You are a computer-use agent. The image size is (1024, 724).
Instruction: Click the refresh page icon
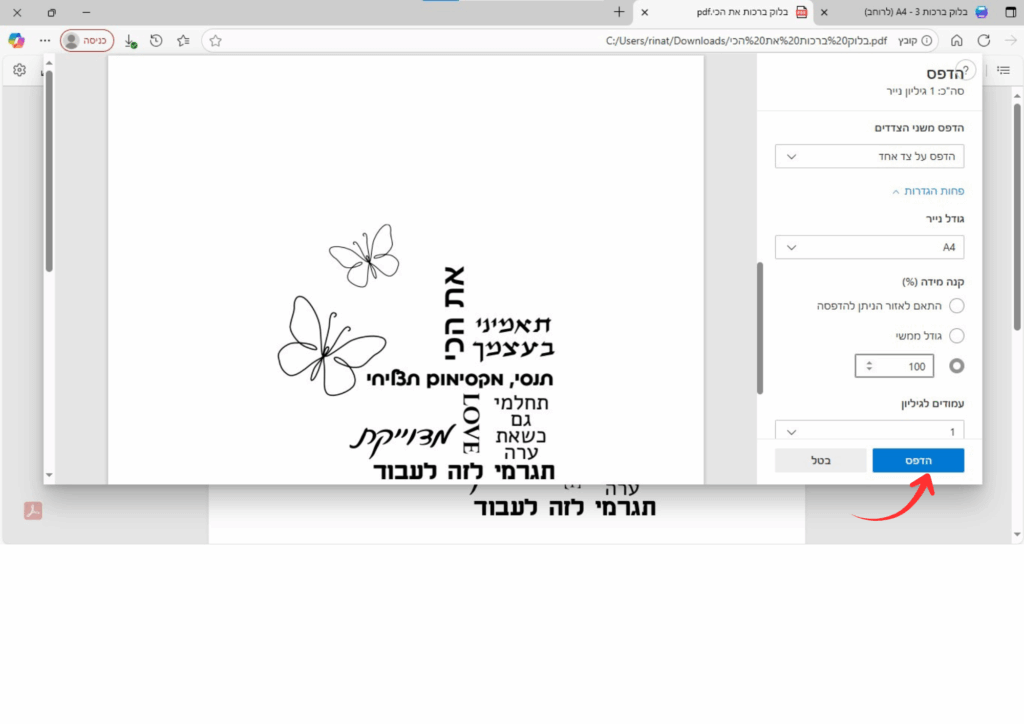[x=984, y=41]
